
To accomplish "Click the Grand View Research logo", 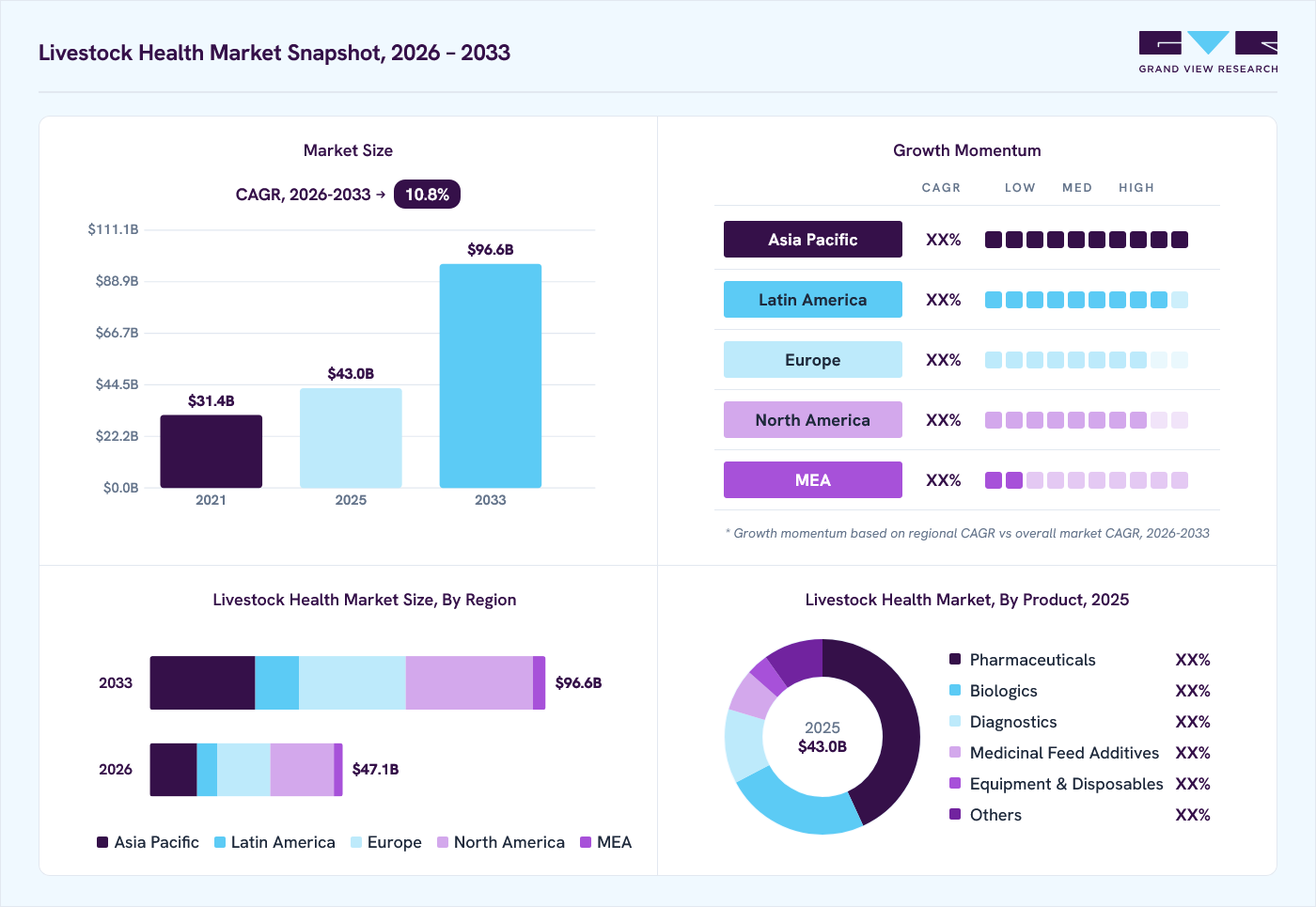I will tap(1208, 53).
